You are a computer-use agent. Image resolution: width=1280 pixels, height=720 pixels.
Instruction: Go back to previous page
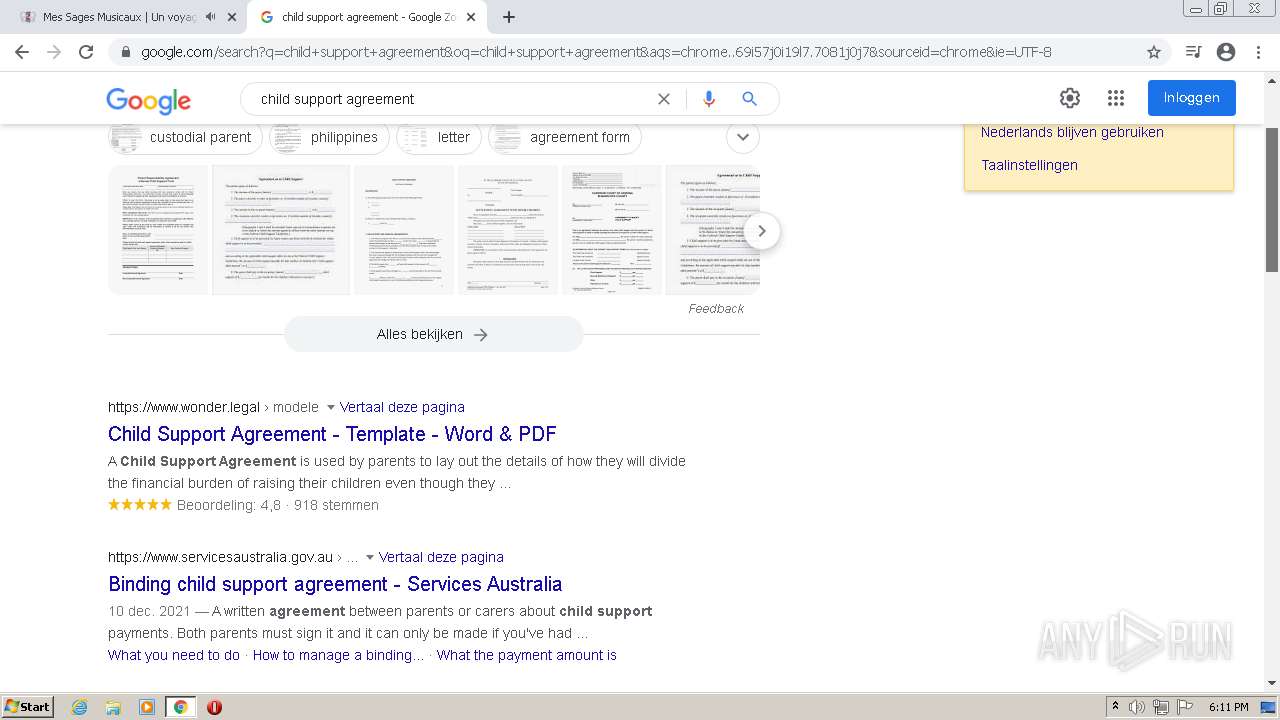22,52
